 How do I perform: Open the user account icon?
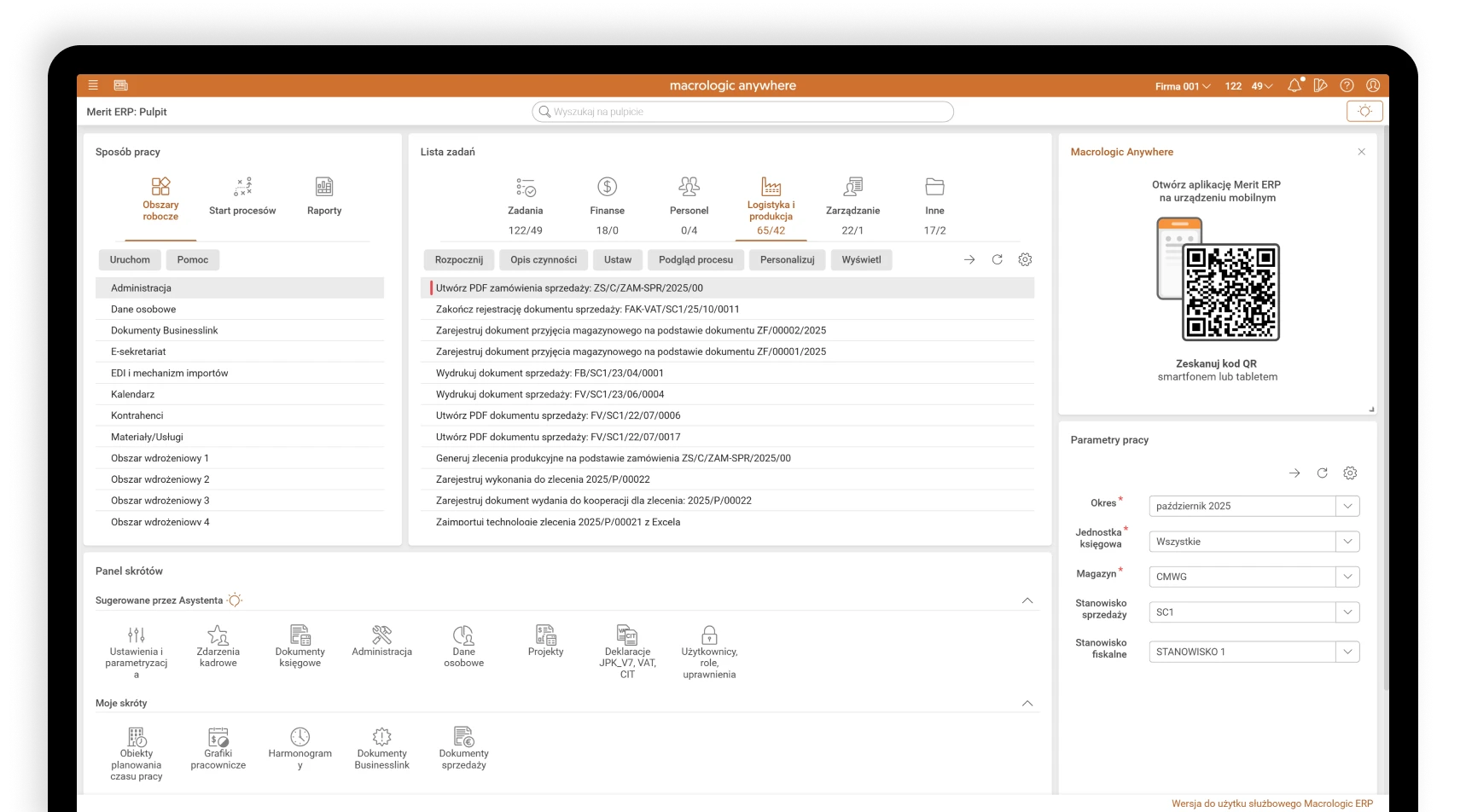coord(1373,85)
